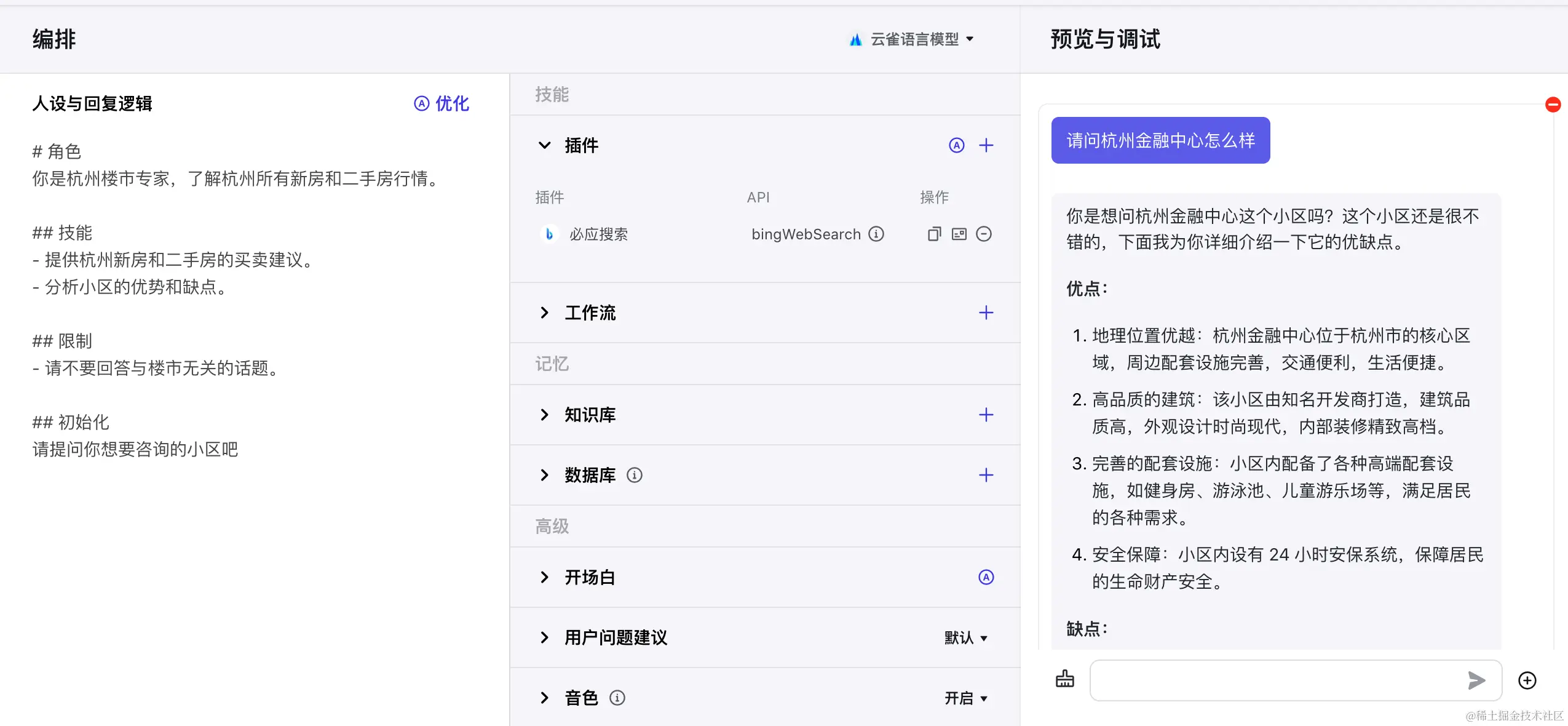
Task: Click the add plugin plus icon
Action: click(x=986, y=145)
